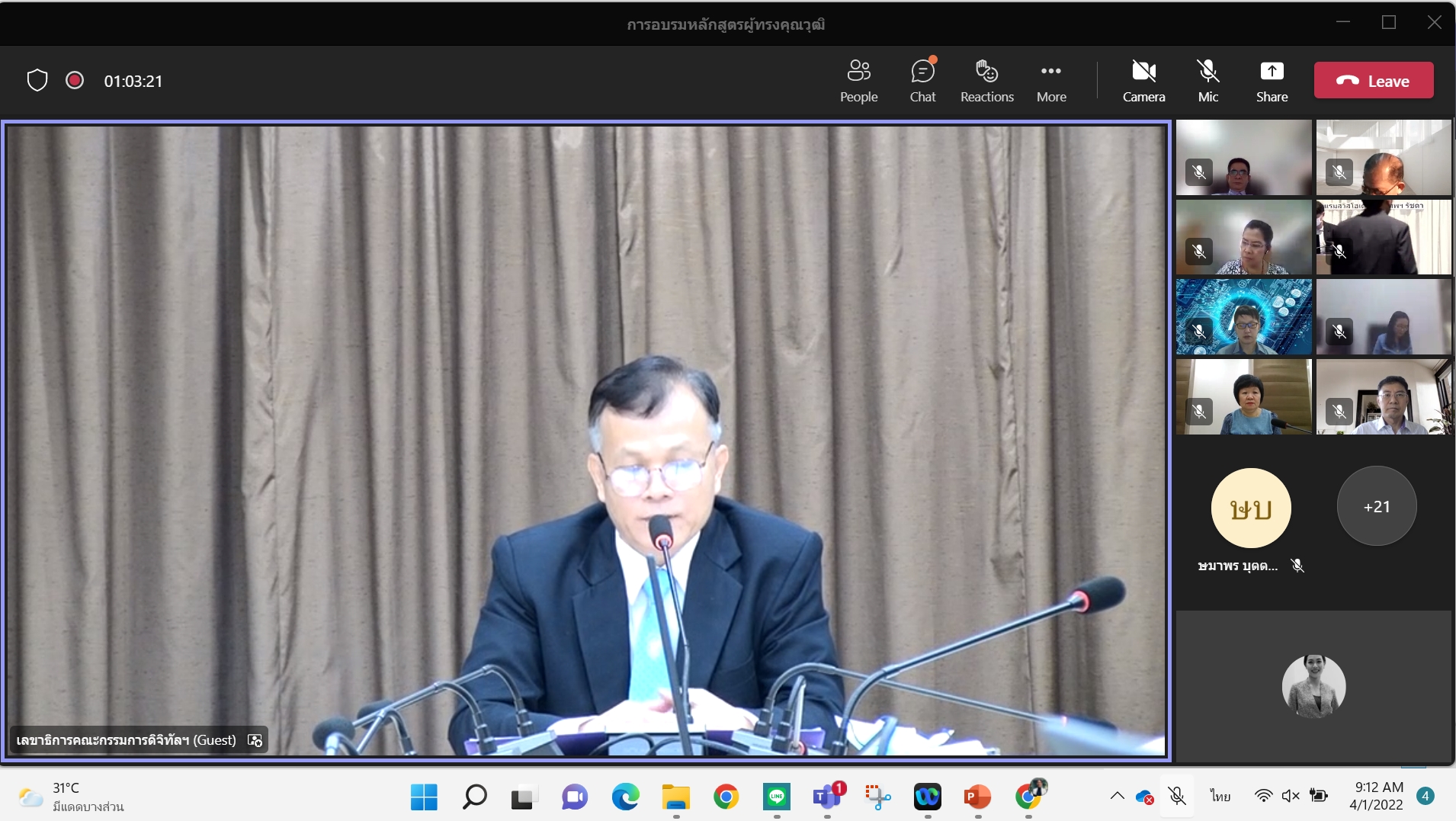Viewport: 1456px width, 821px height.
Task: Open the Windows Start menu
Action: pyautogui.click(x=424, y=797)
